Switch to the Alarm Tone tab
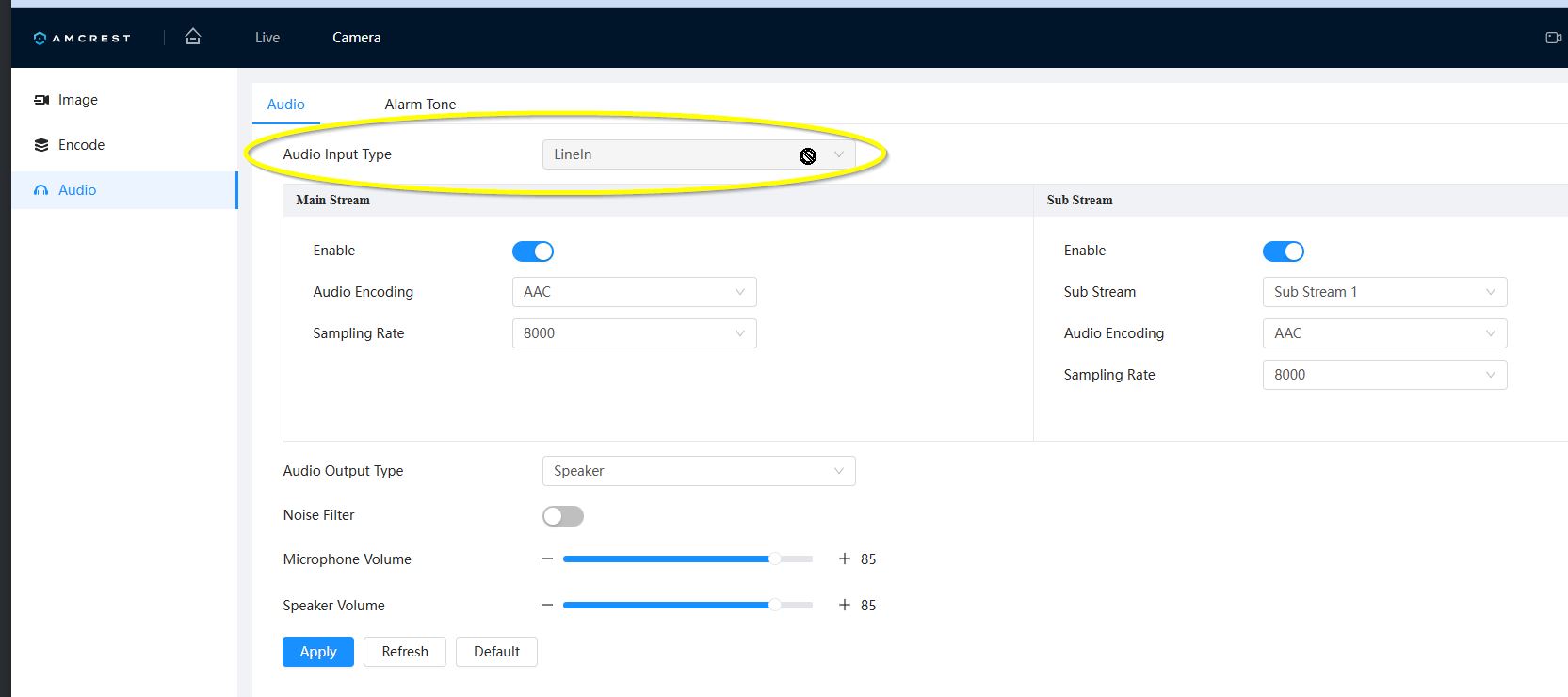Image resolution: width=1568 pixels, height=697 pixels. (x=420, y=105)
